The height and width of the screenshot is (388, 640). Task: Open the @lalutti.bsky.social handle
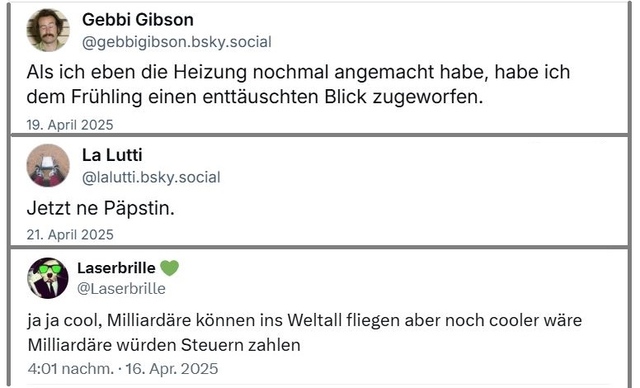coord(151,177)
